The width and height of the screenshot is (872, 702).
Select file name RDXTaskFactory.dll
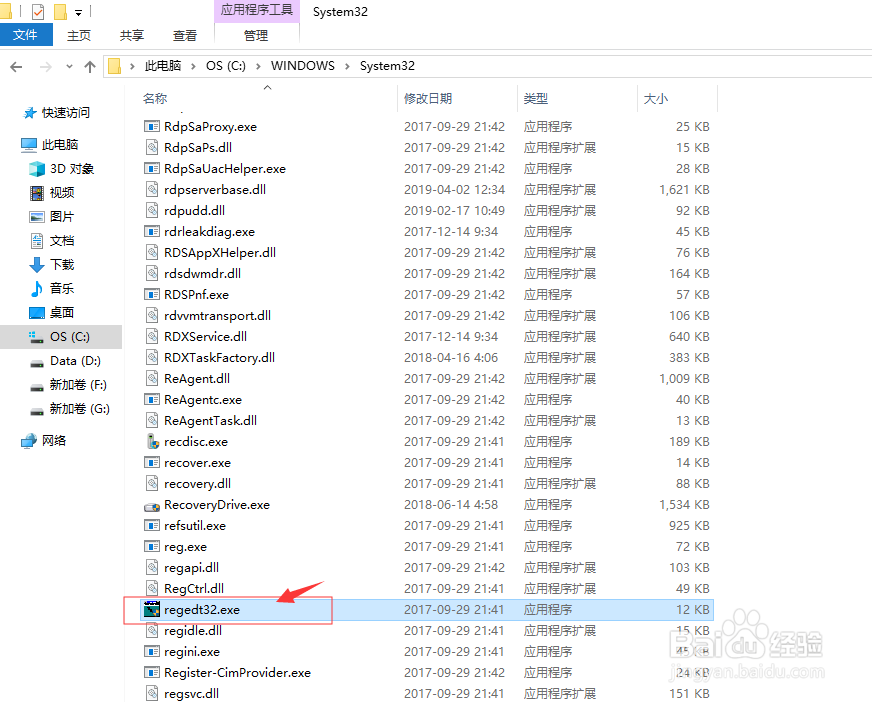tap(219, 358)
